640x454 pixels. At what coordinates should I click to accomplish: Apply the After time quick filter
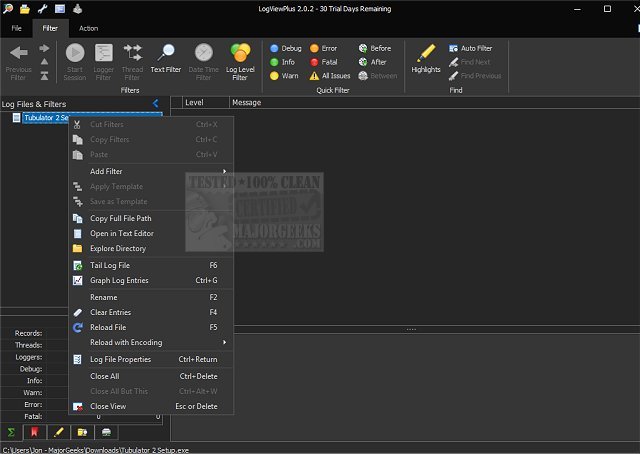(372, 62)
